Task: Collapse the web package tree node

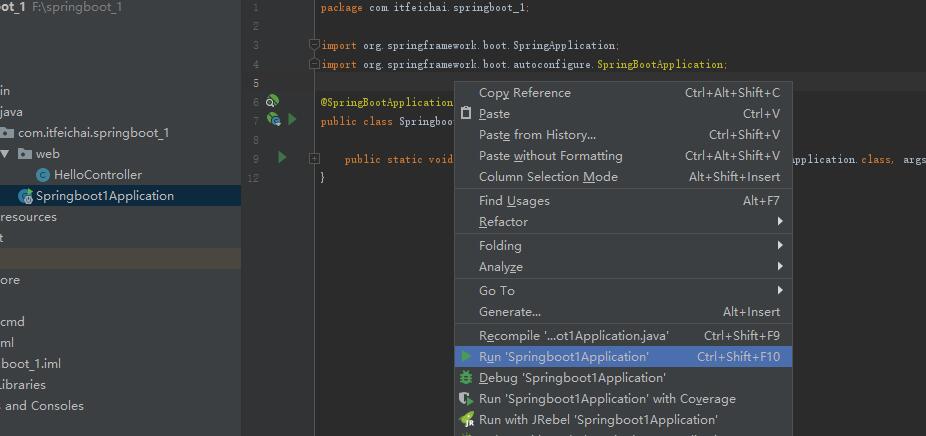Action: coord(5,154)
